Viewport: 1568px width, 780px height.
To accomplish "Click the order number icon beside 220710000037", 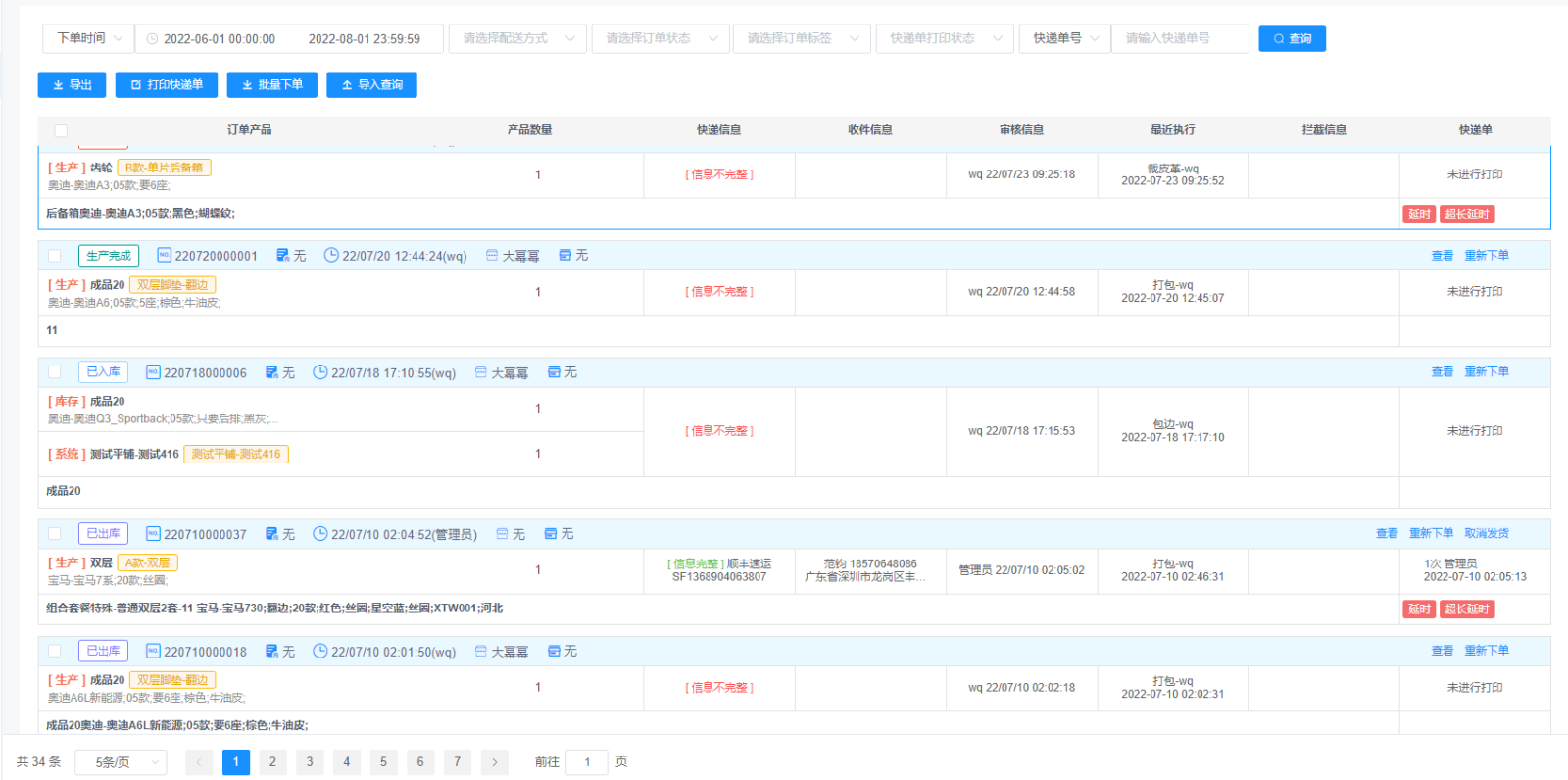I will [153, 534].
